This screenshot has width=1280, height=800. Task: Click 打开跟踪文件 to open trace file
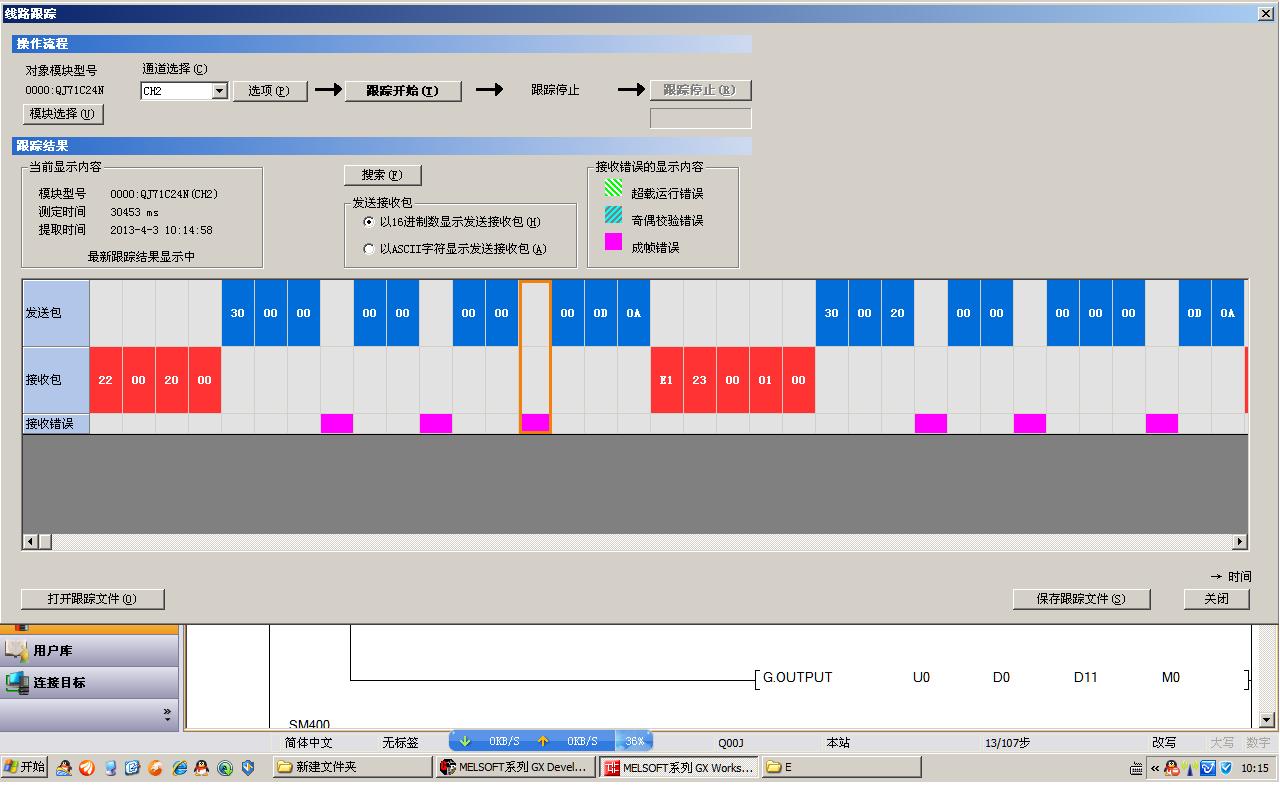pyautogui.click(x=92, y=599)
